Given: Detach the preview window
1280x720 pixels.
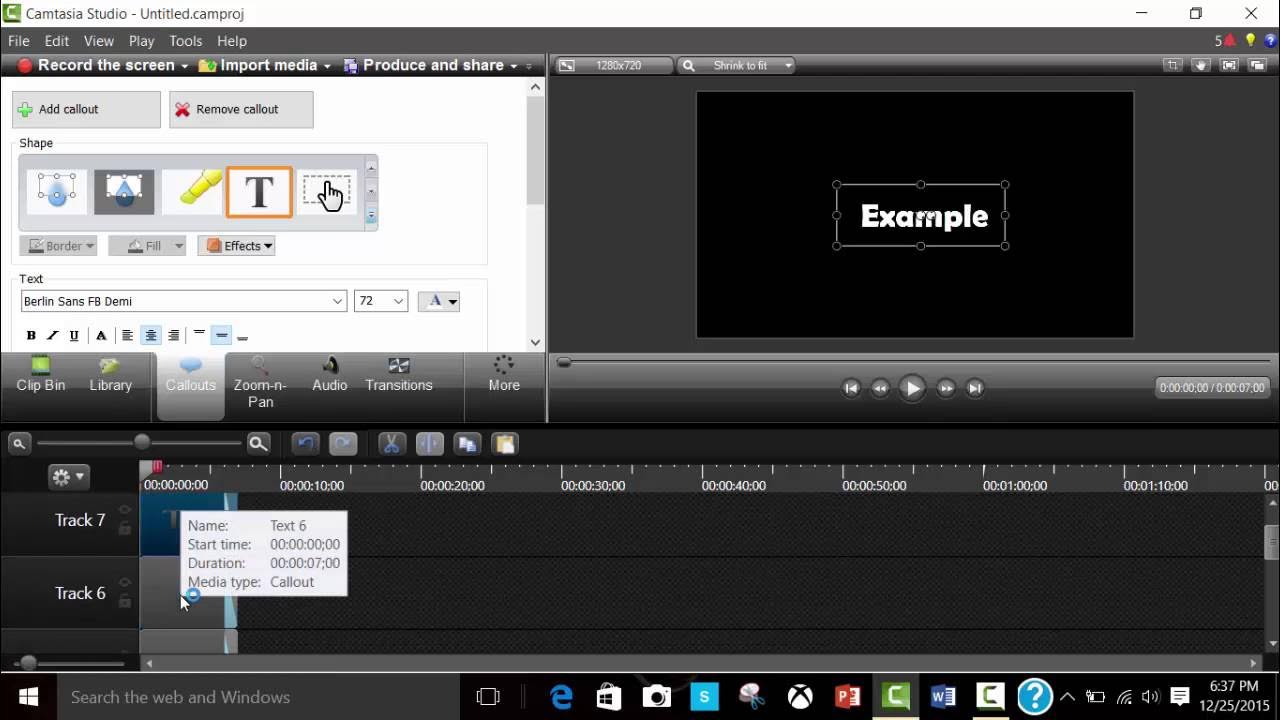Looking at the screenshot, I should pyautogui.click(x=1259, y=65).
